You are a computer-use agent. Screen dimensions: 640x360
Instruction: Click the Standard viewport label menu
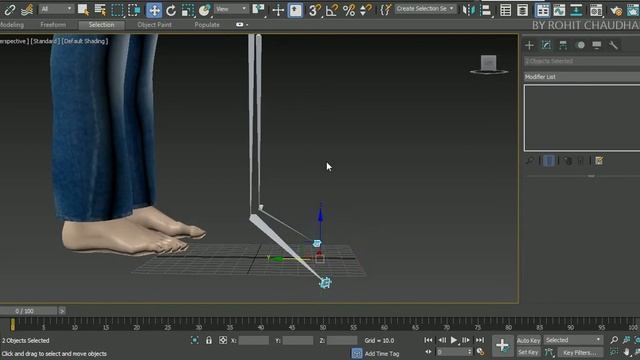tap(45, 41)
